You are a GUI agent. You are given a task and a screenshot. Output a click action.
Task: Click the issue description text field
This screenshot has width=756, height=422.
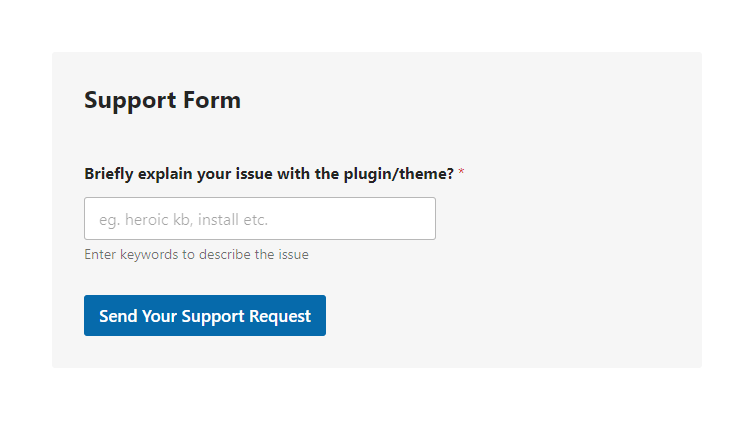(260, 218)
